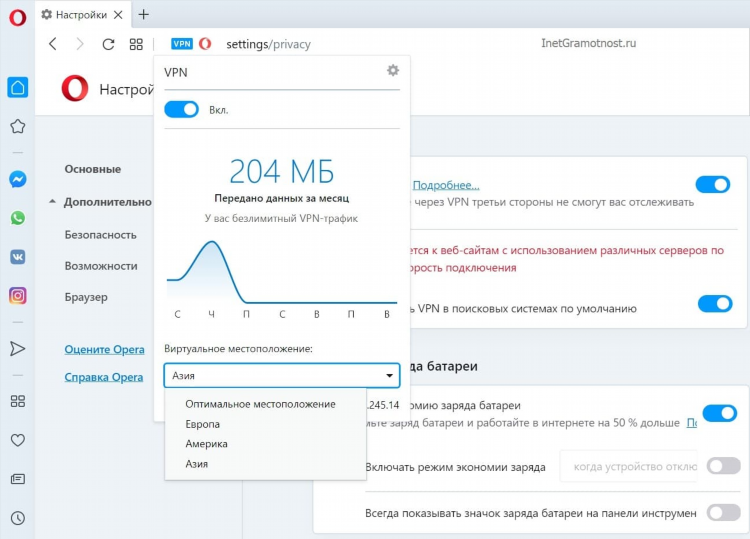
Task: Click Подробнее... link
Action: click(446, 185)
